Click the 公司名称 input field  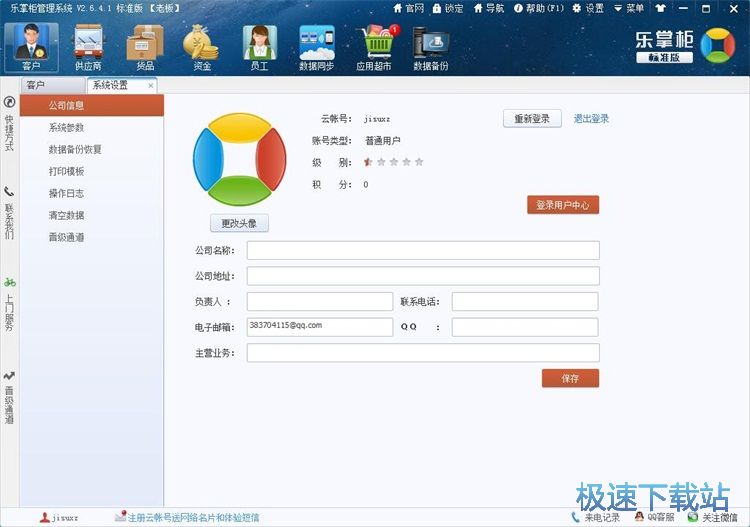pyautogui.click(x=423, y=250)
